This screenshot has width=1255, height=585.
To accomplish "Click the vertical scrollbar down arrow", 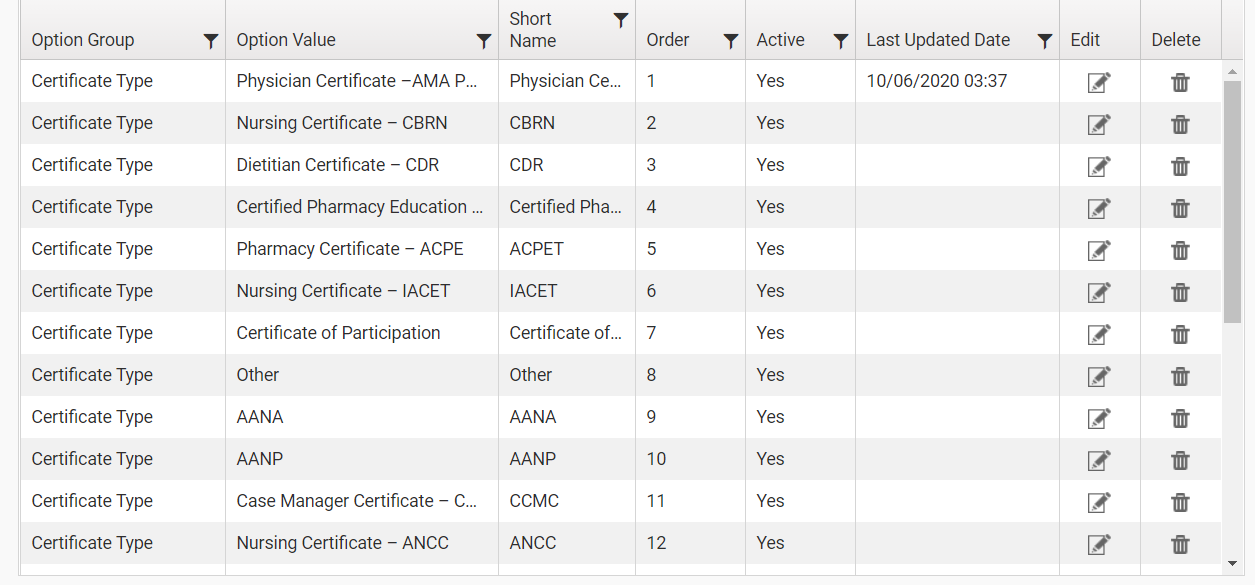I will [1233, 564].
